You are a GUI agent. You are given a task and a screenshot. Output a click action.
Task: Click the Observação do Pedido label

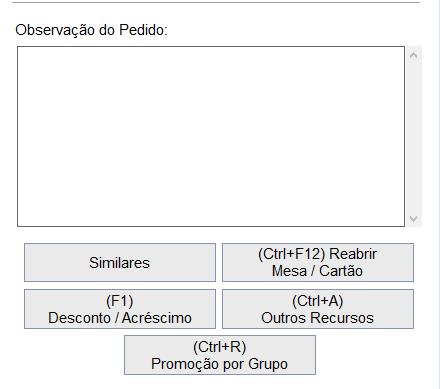click(x=91, y=30)
